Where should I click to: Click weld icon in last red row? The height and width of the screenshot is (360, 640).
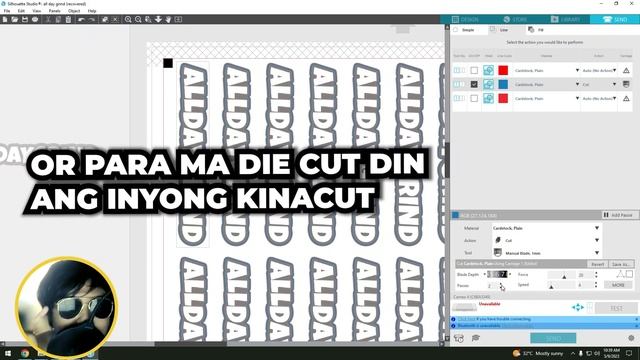point(488,98)
